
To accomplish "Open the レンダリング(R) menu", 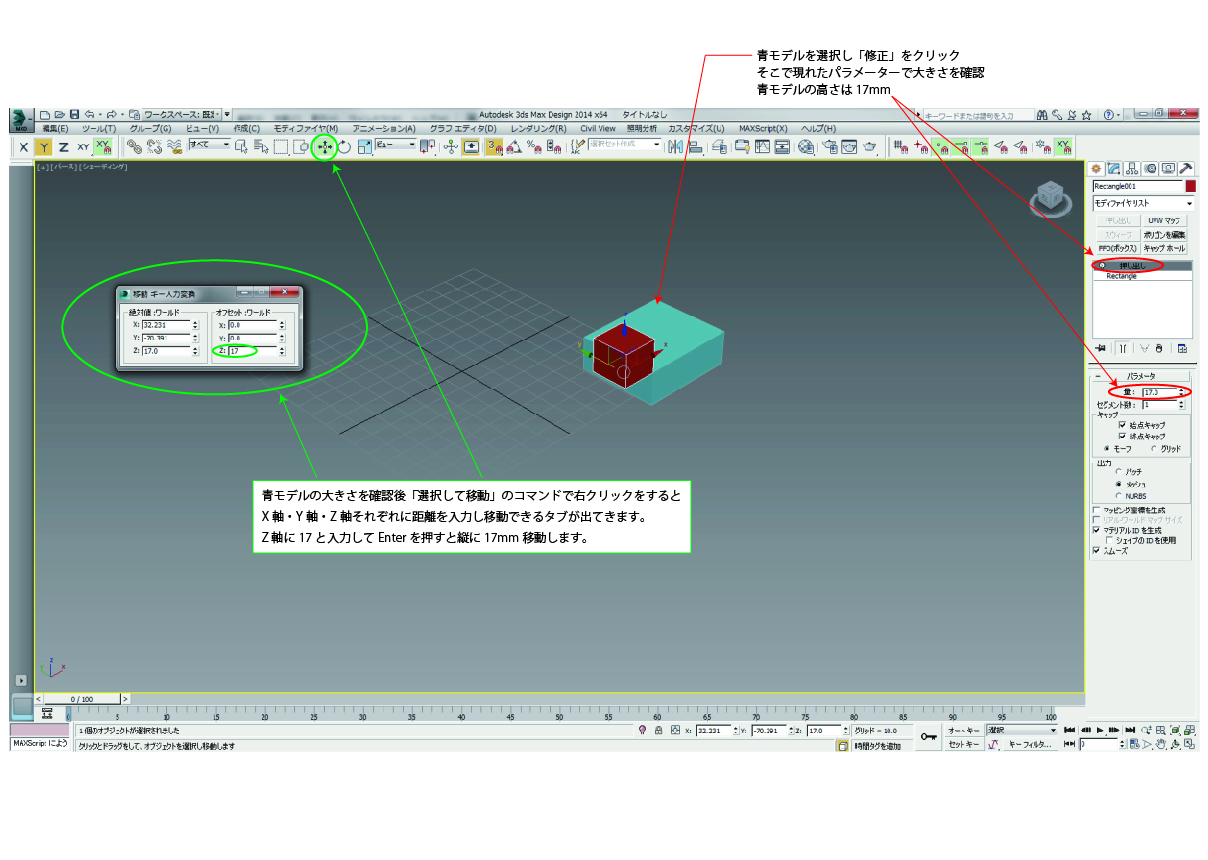I will (538, 129).
